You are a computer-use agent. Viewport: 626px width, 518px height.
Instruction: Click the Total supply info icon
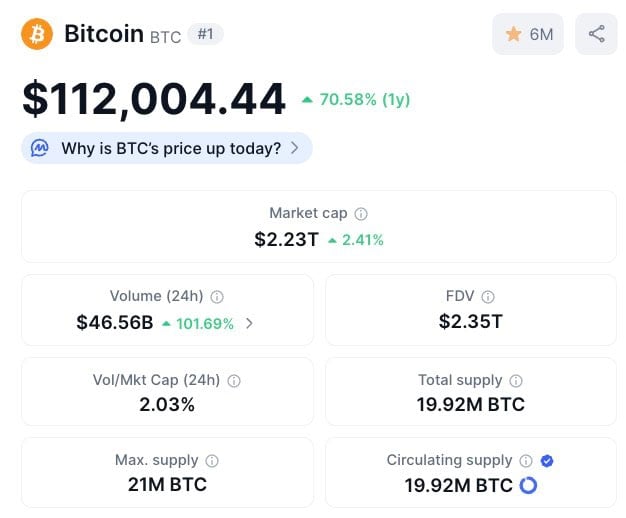516,381
